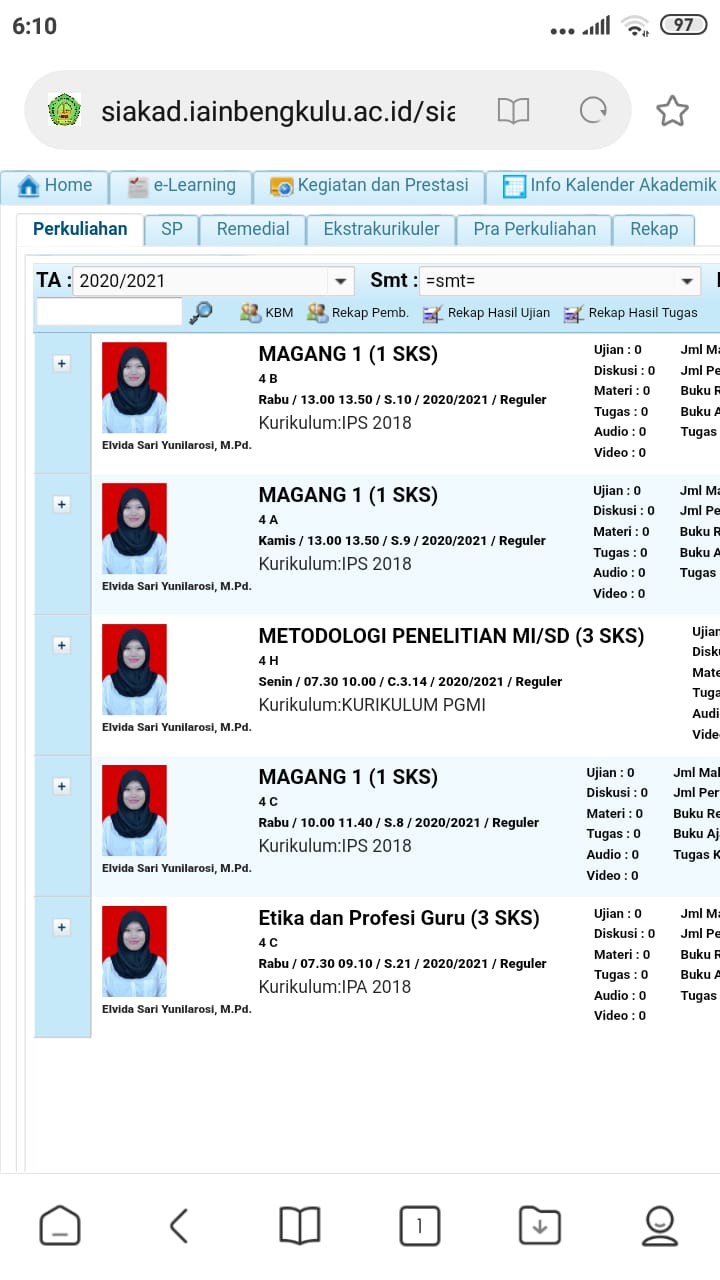Image resolution: width=720 pixels, height=1280 pixels.
Task: Switch to the Remedial tab
Action: [x=252, y=229]
